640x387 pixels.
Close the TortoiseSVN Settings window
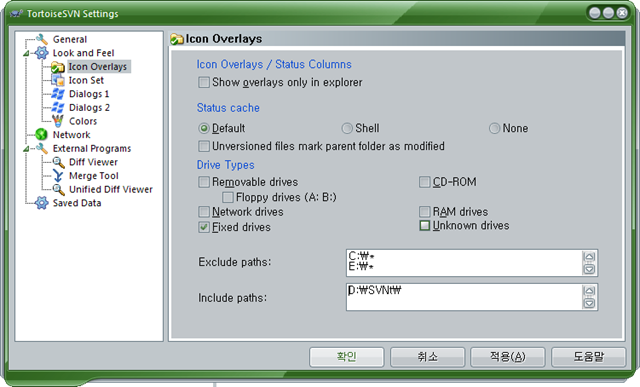point(622,13)
